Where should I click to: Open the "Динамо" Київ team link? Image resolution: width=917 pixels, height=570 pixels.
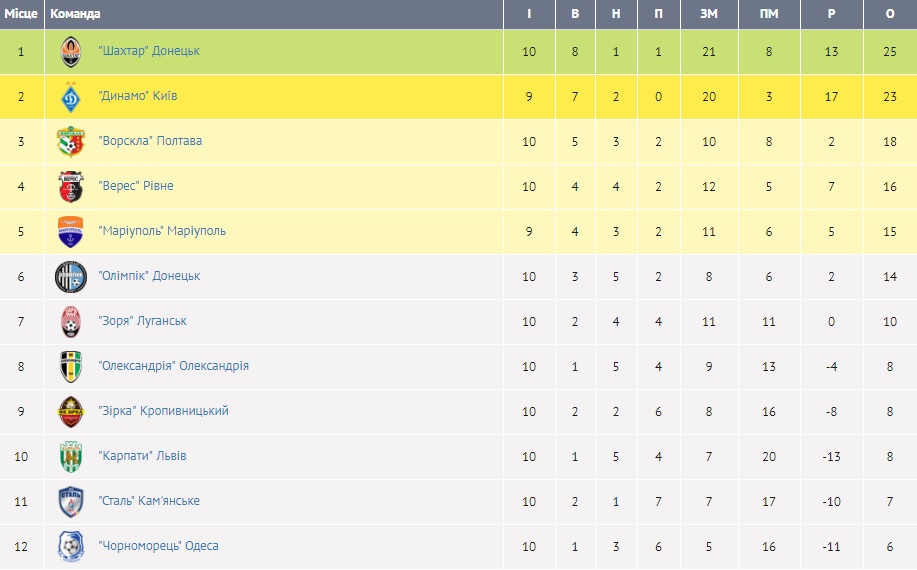138,96
